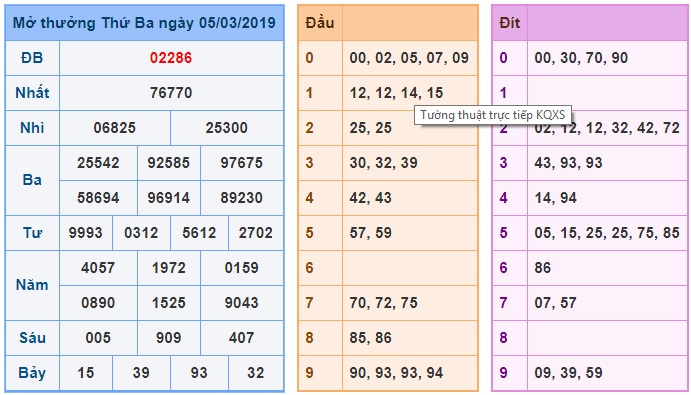Click the special prize number 02286
The image size is (691, 395).
[x=171, y=58]
